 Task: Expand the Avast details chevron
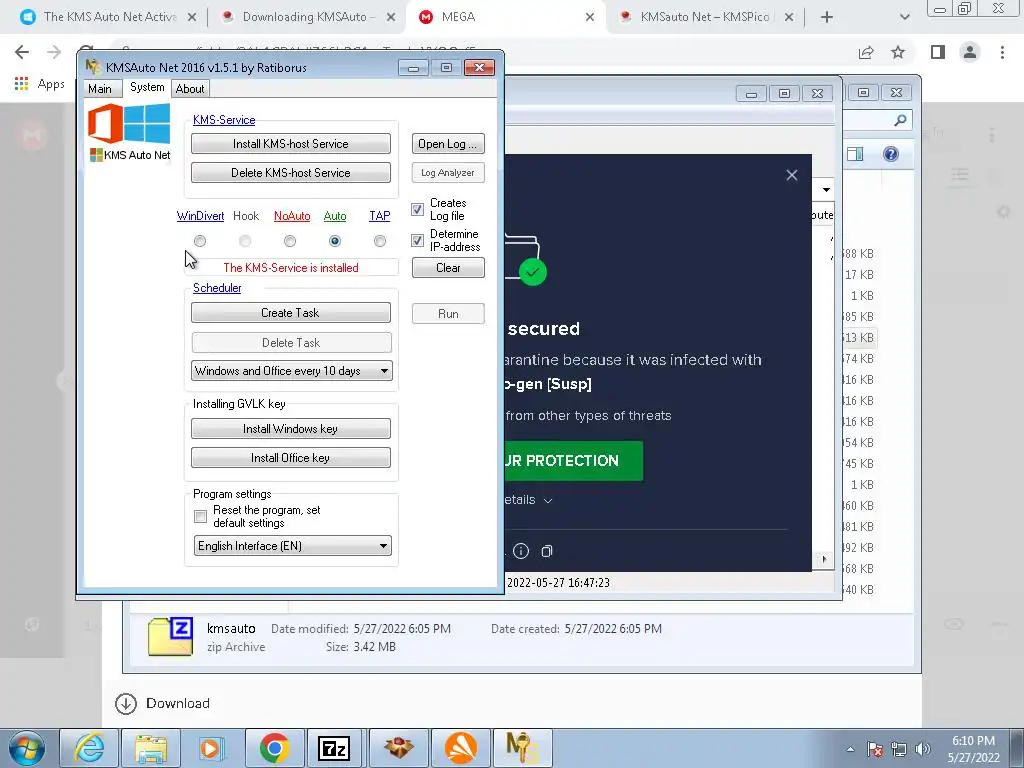tap(548, 501)
